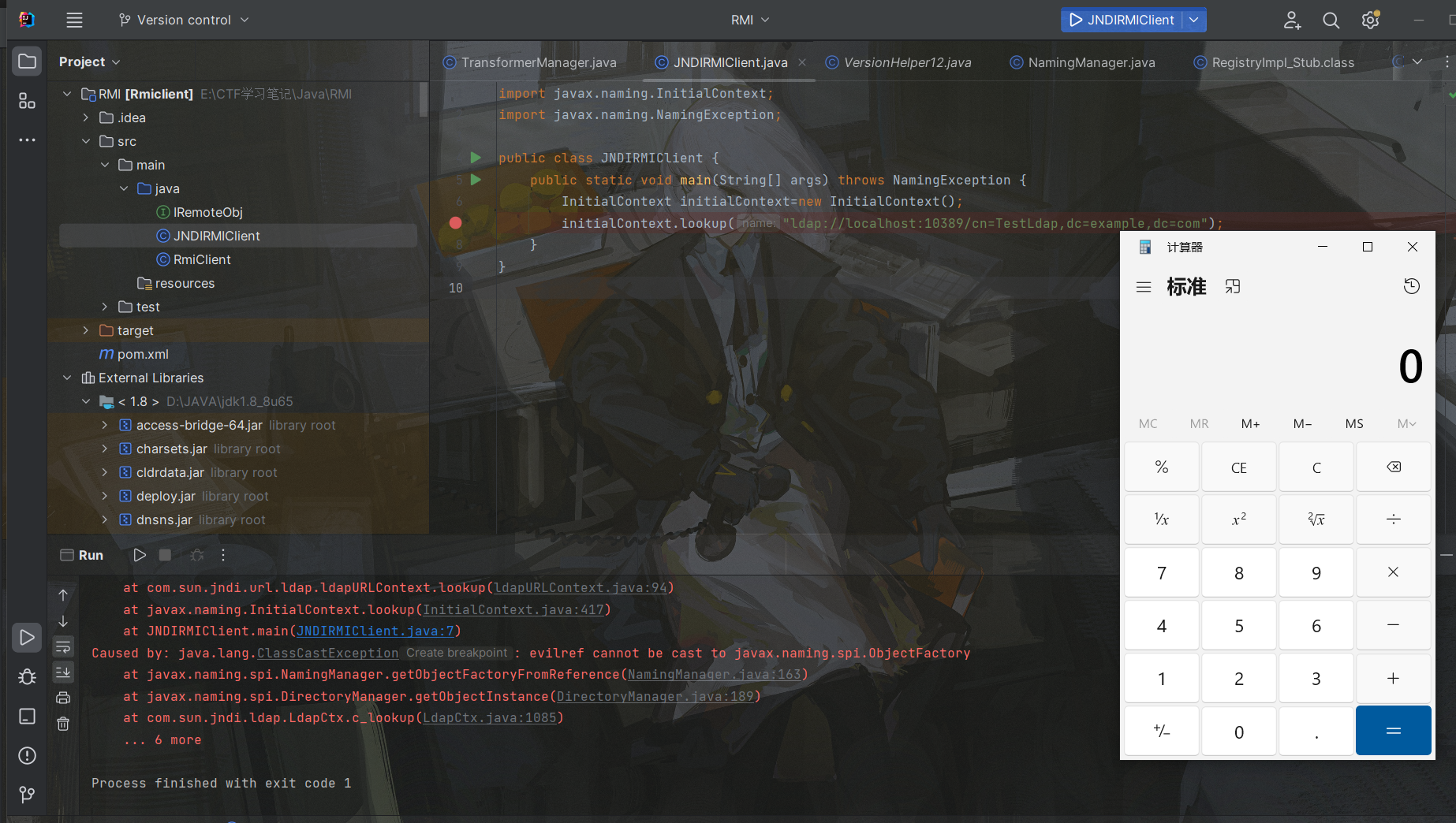Image resolution: width=1456 pixels, height=823 pixels.
Task: Toggle calculator keep-on-top mode
Action: (x=1233, y=286)
